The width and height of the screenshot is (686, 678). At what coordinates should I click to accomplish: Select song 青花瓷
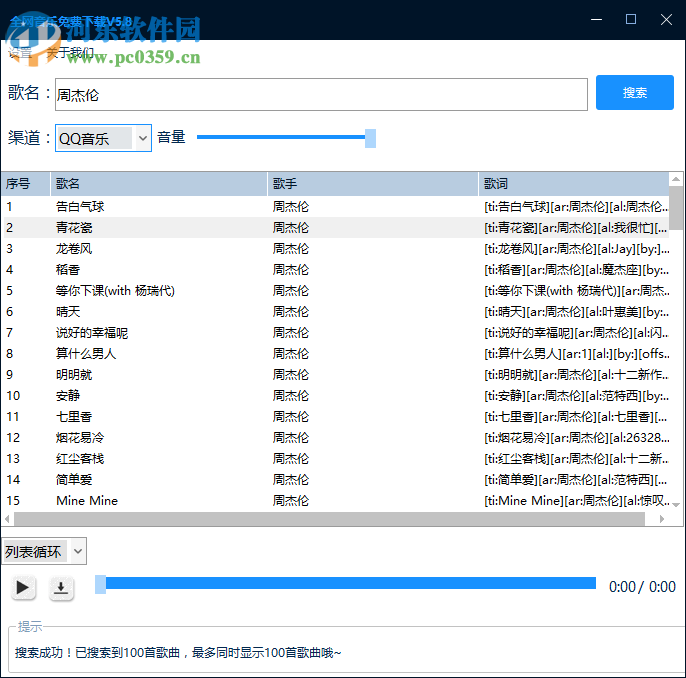(74, 227)
